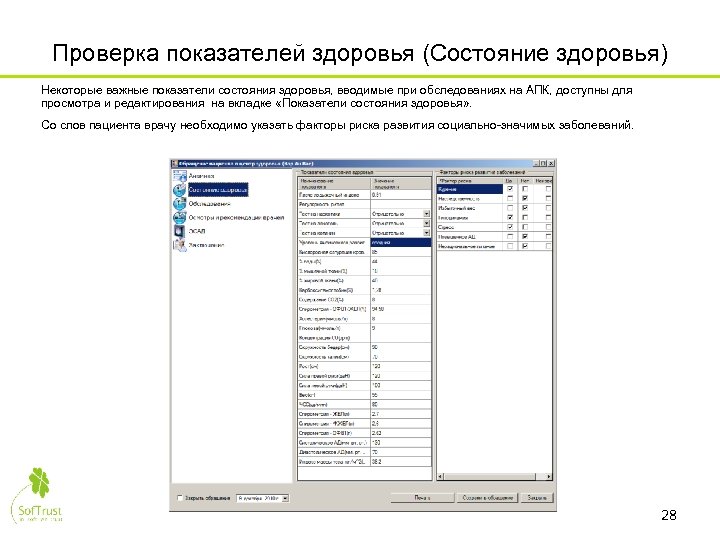Check Да for Наследственность
The width and height of the screenshot is (720, 540).
point(510,198)
